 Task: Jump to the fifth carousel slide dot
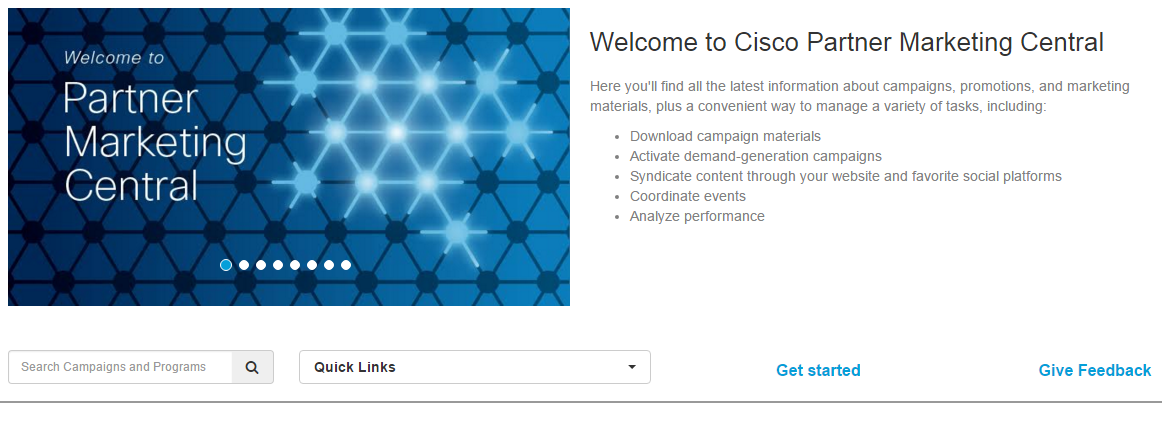pyautogui.click(x=294, y=265)
